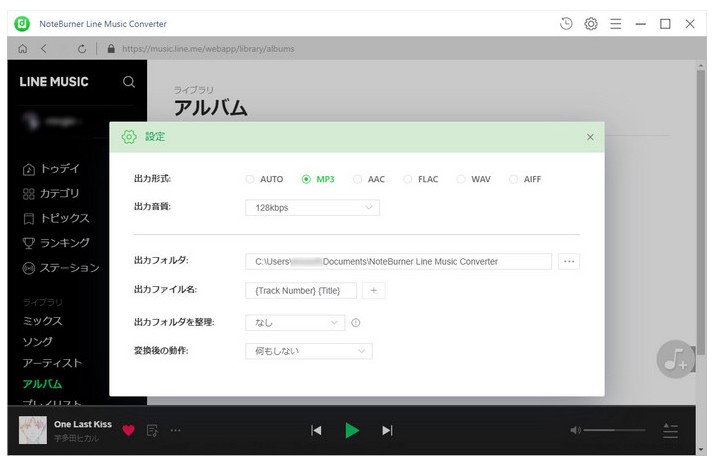Viewport: 716px width, 464px height.
Task: Open more options beside One Last Kiss
Action: [x=175, y=430]
